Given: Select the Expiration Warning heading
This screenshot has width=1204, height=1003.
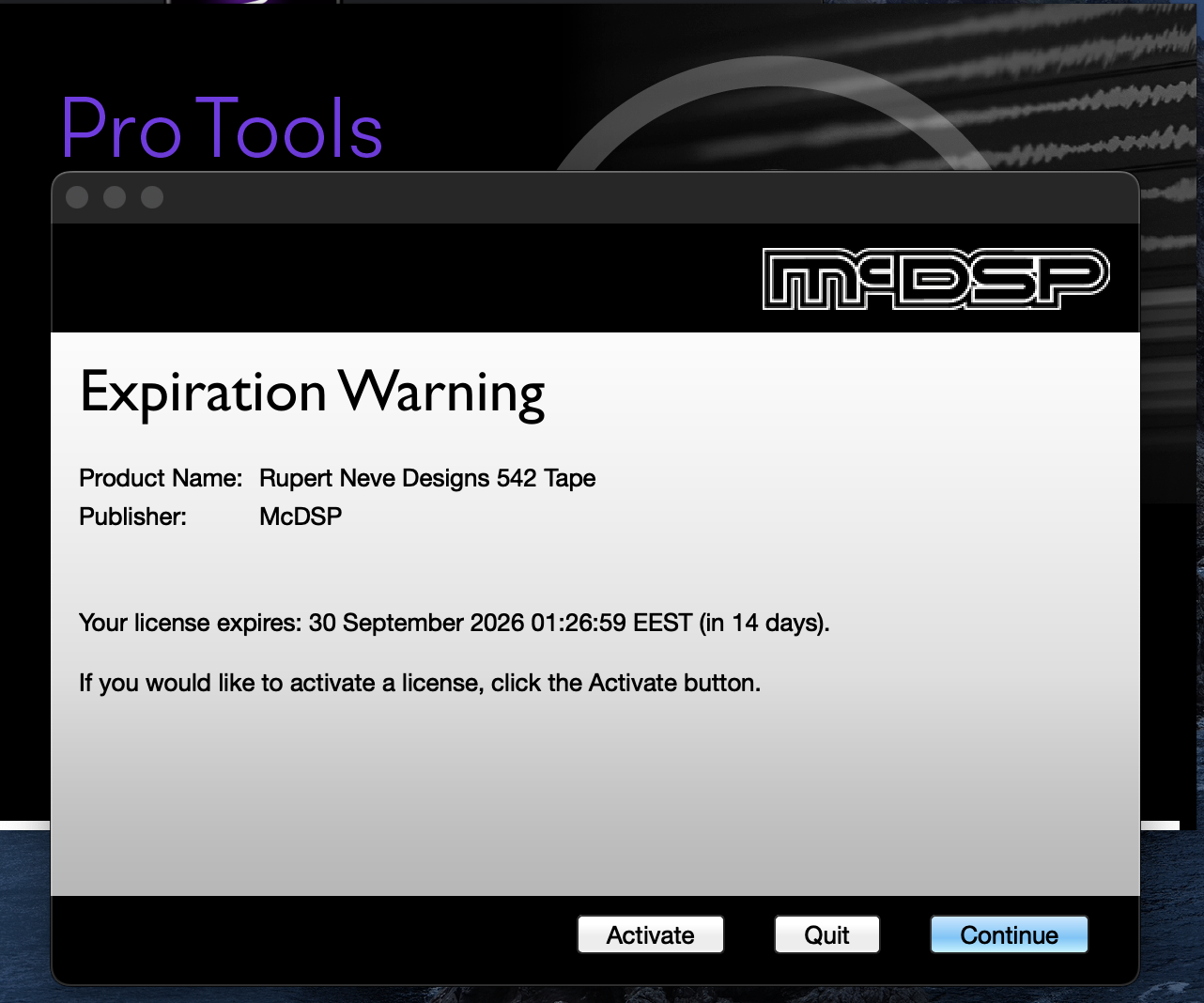Looking at the screenshot, I should point(313,393).
